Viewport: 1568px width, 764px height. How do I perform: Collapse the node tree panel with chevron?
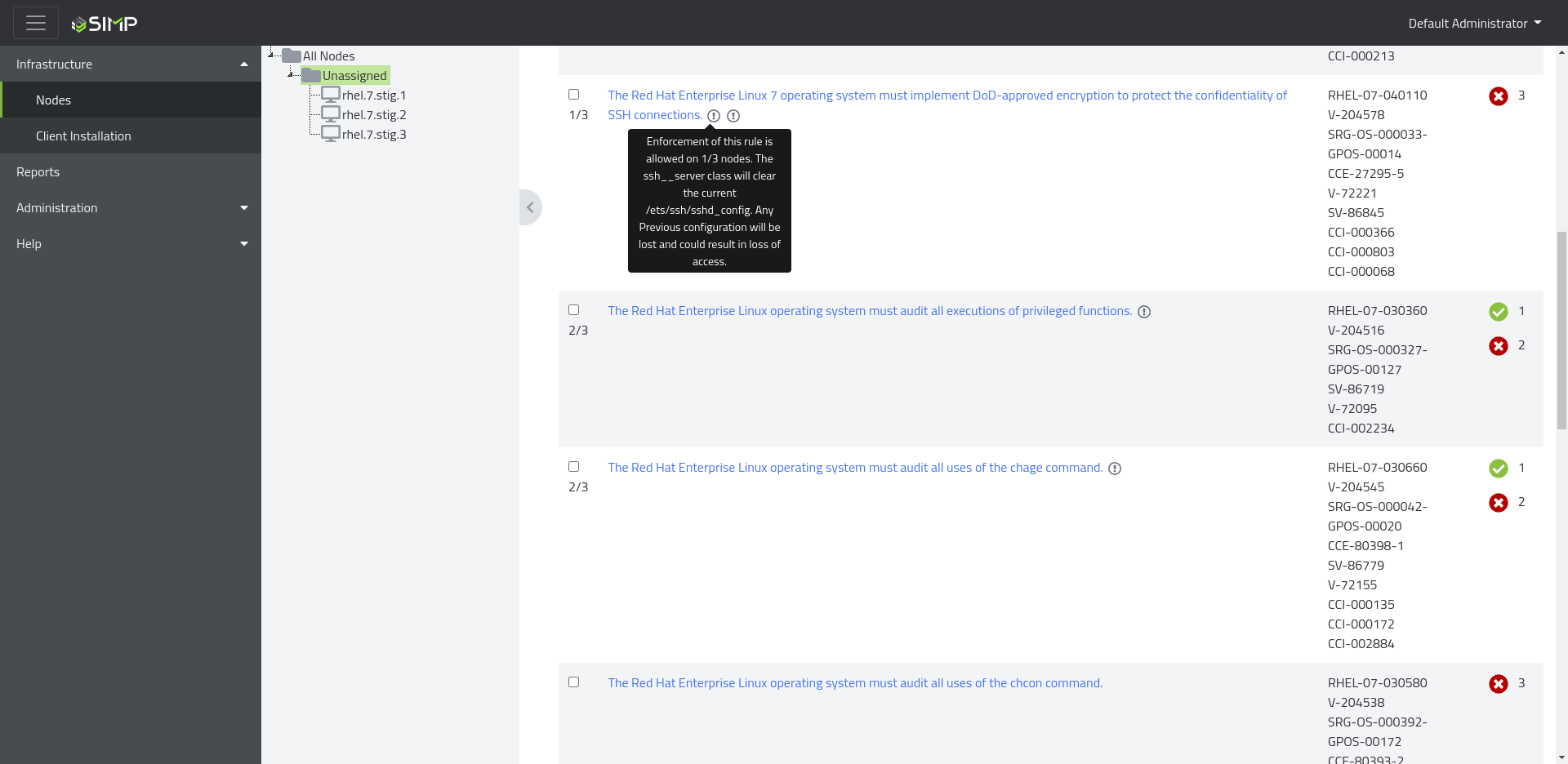pyautogui.click(x=530, y=207)
